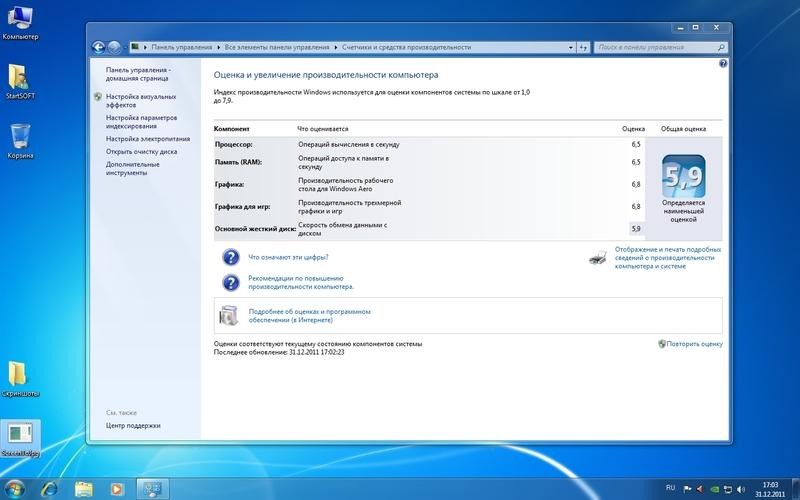This screenshot has width=800, height=500.
Task: Click the question icon beside 'Рекомендации по повышению'
Action: (x=231, y=283)
